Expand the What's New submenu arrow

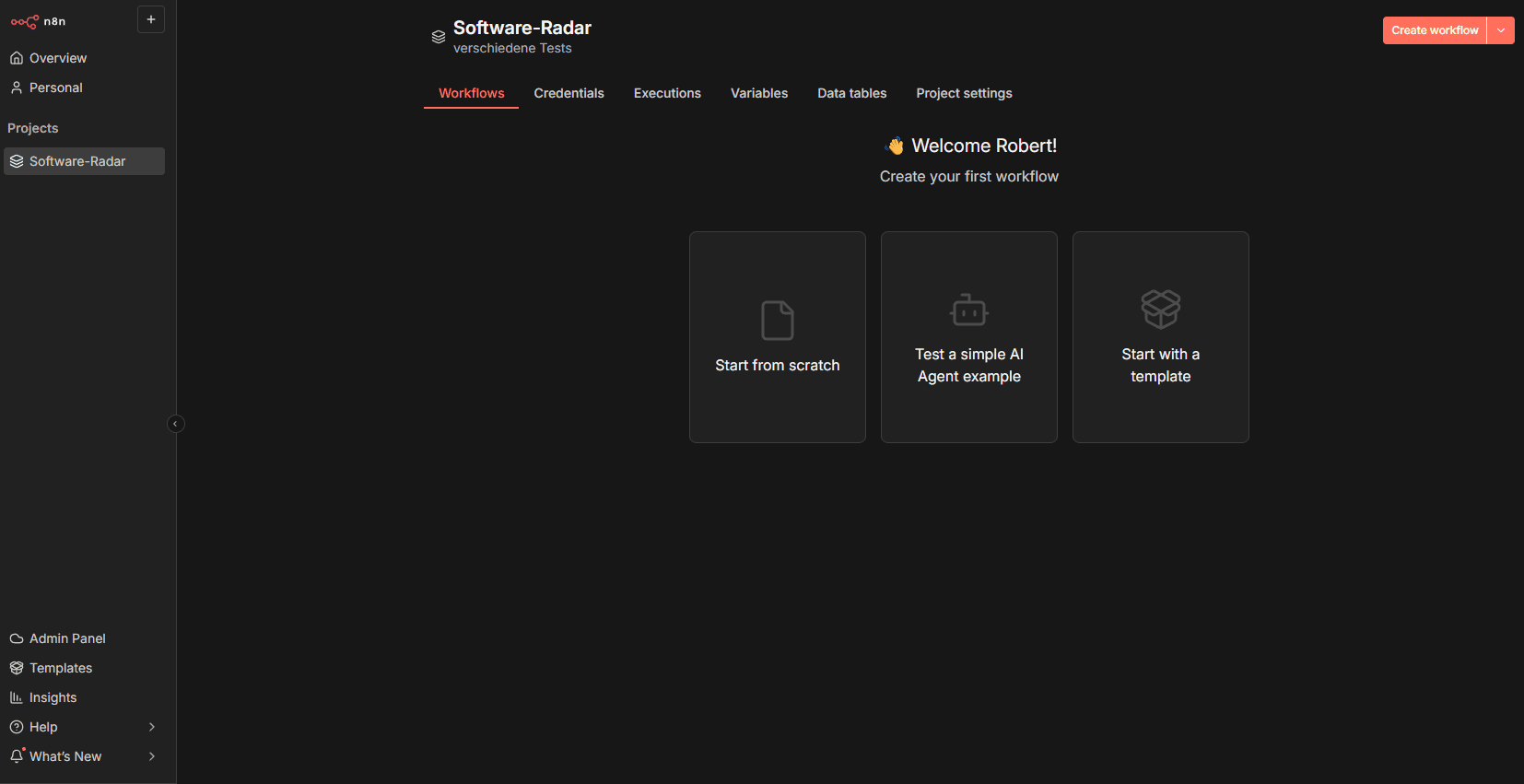pos(152,756)
